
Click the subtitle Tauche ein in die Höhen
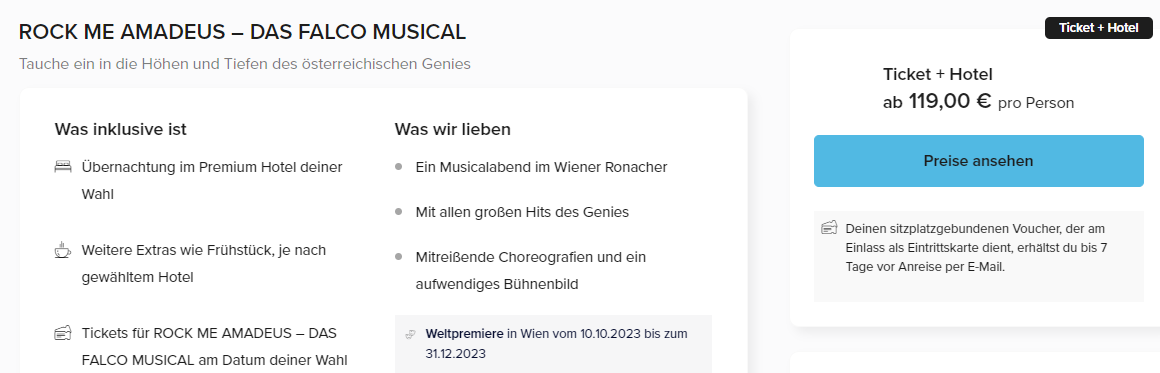coord(245,64)
